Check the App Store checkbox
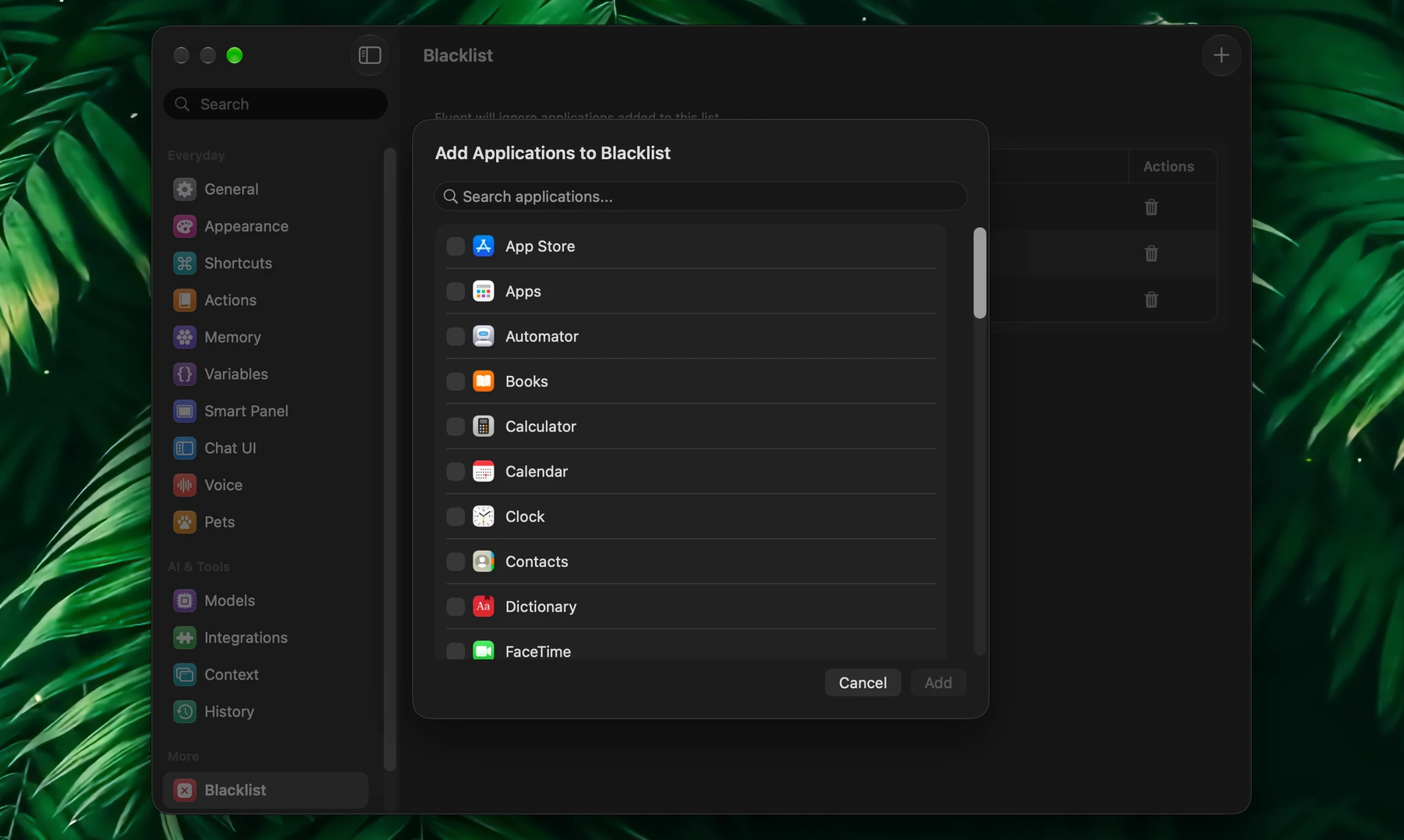This screenshot has width=1404, height=840. coord(456,246)
